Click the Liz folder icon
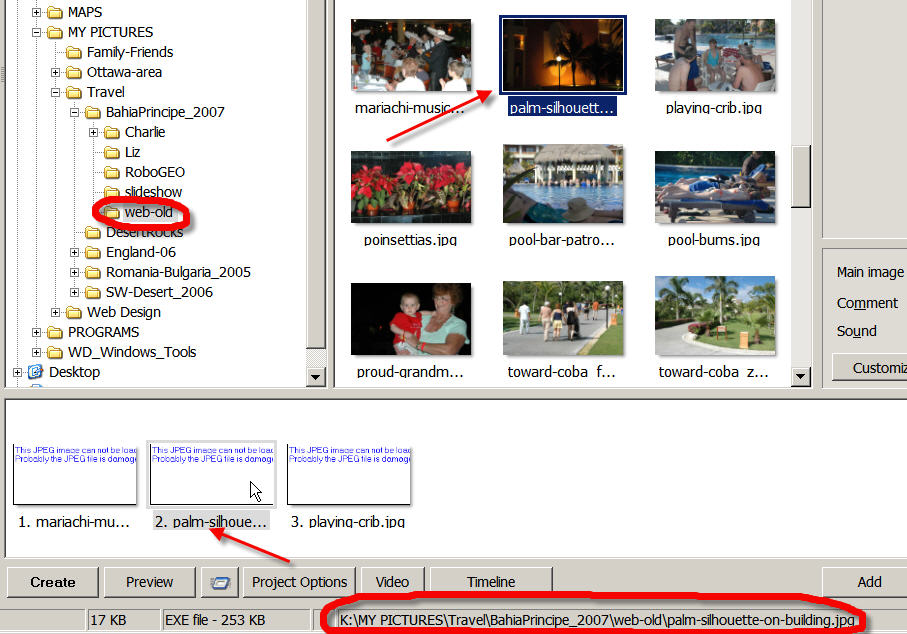Viewport: 907px width, 634px height. coord(112,152)
